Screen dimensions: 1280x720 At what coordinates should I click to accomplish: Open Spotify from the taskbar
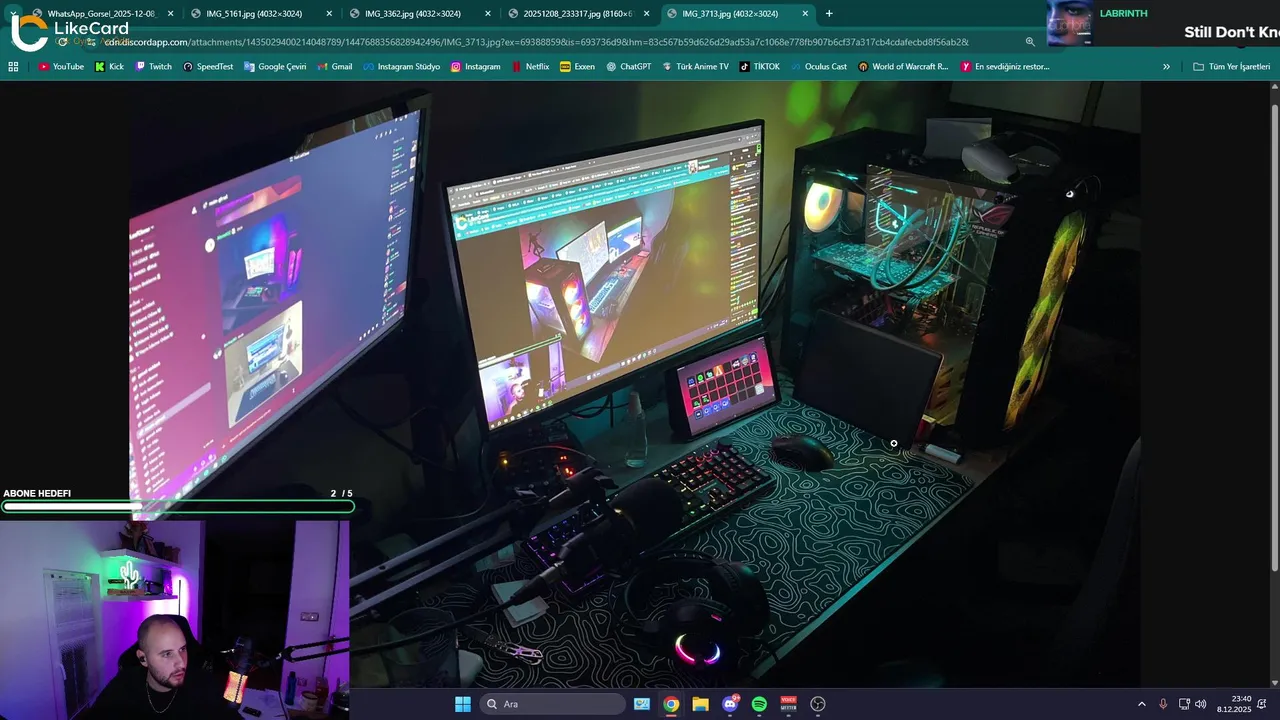click(759, 704)
